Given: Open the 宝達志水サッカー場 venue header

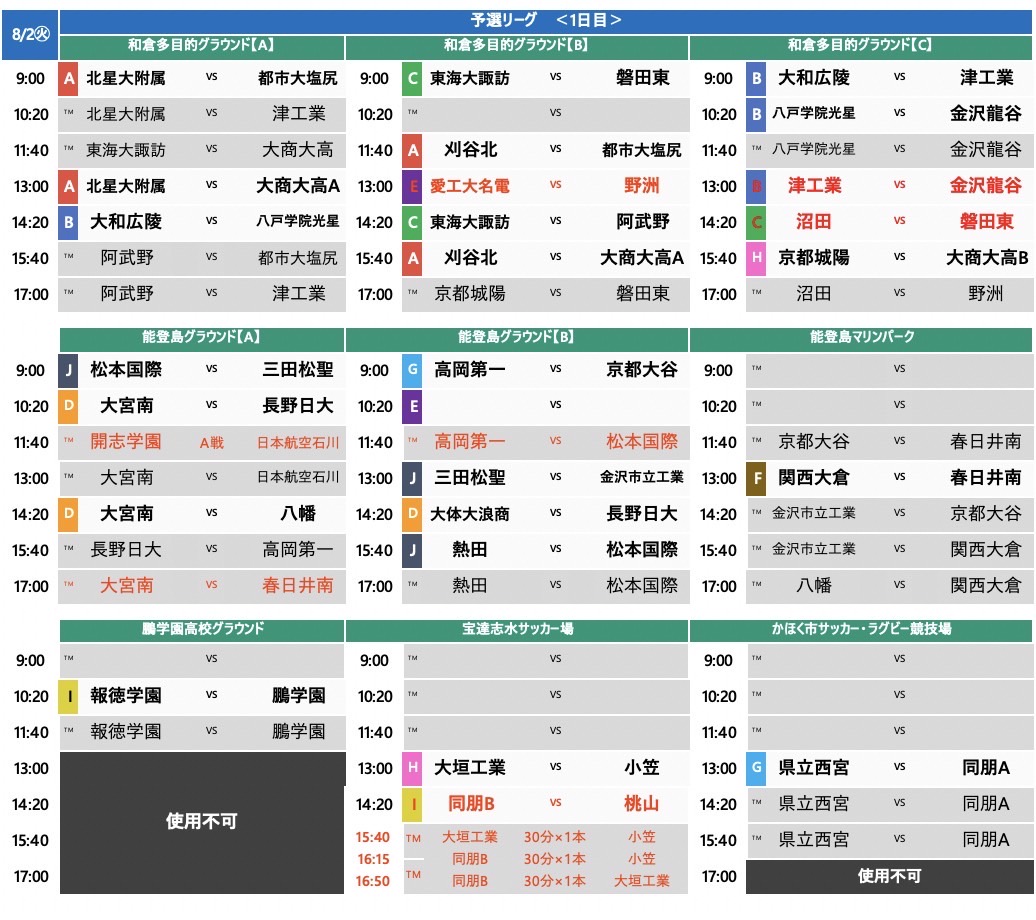Looking at the screenshot, I should [517, 629].
